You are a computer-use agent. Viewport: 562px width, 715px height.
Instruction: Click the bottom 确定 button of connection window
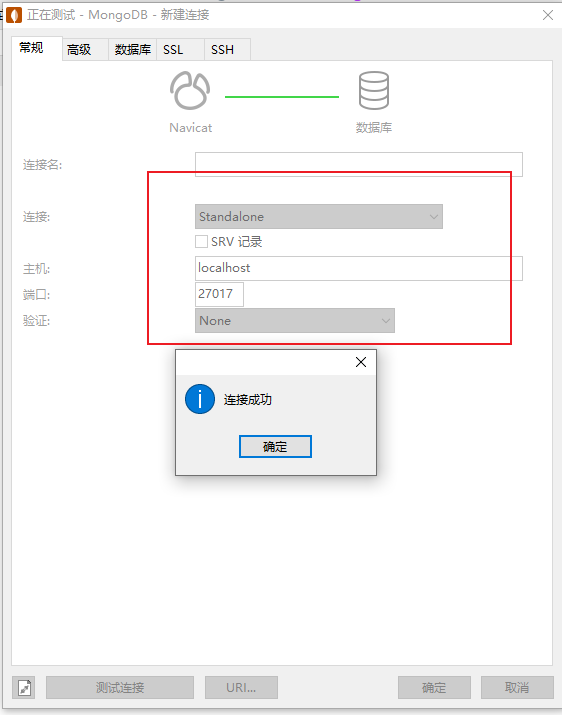click(434, 688)
